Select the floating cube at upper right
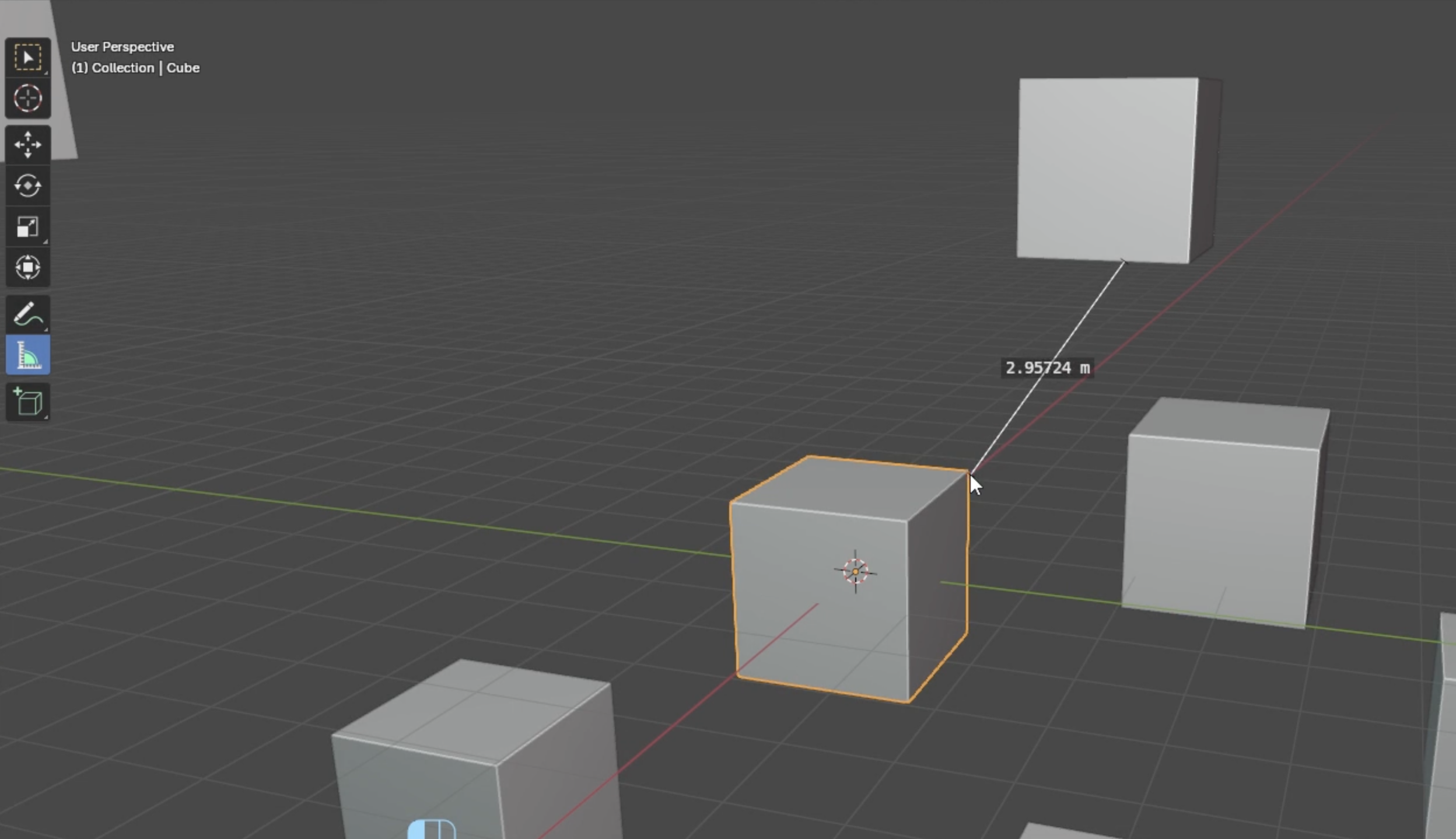Screen dimensions: 1456x839 click(x=1105, y=169)
